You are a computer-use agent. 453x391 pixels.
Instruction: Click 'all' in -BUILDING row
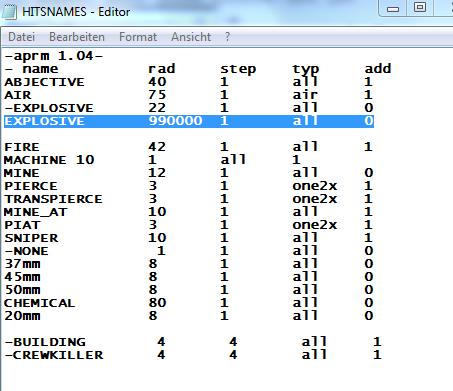click(314, 342)
